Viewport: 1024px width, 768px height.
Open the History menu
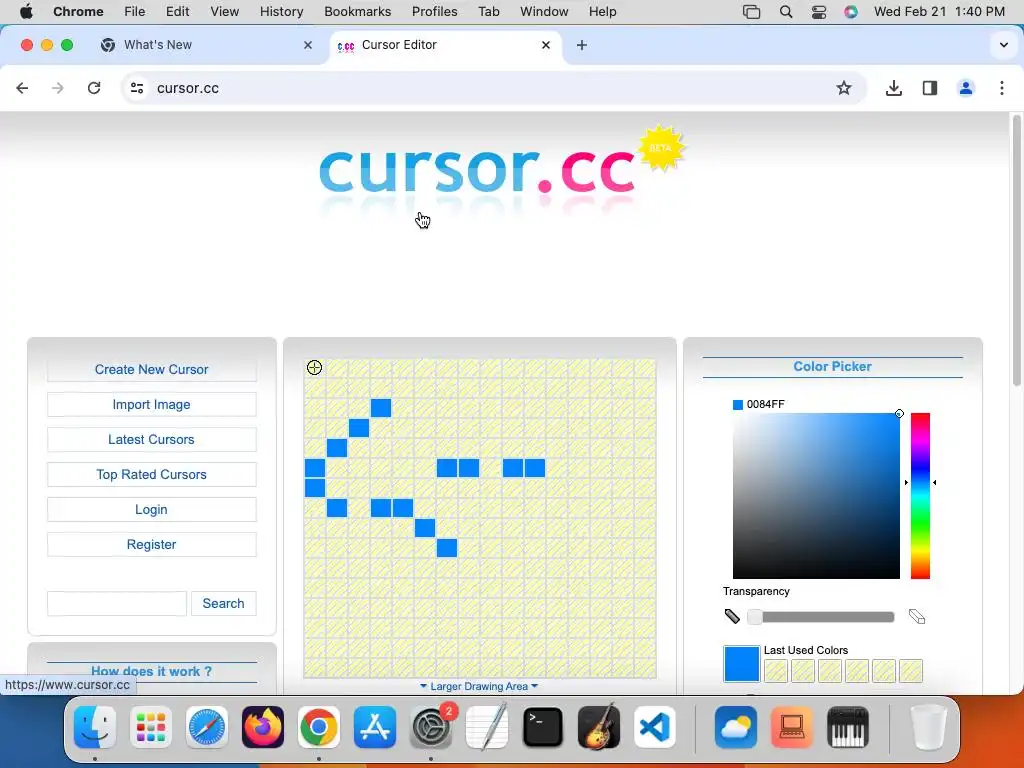(x=281, y=12)
